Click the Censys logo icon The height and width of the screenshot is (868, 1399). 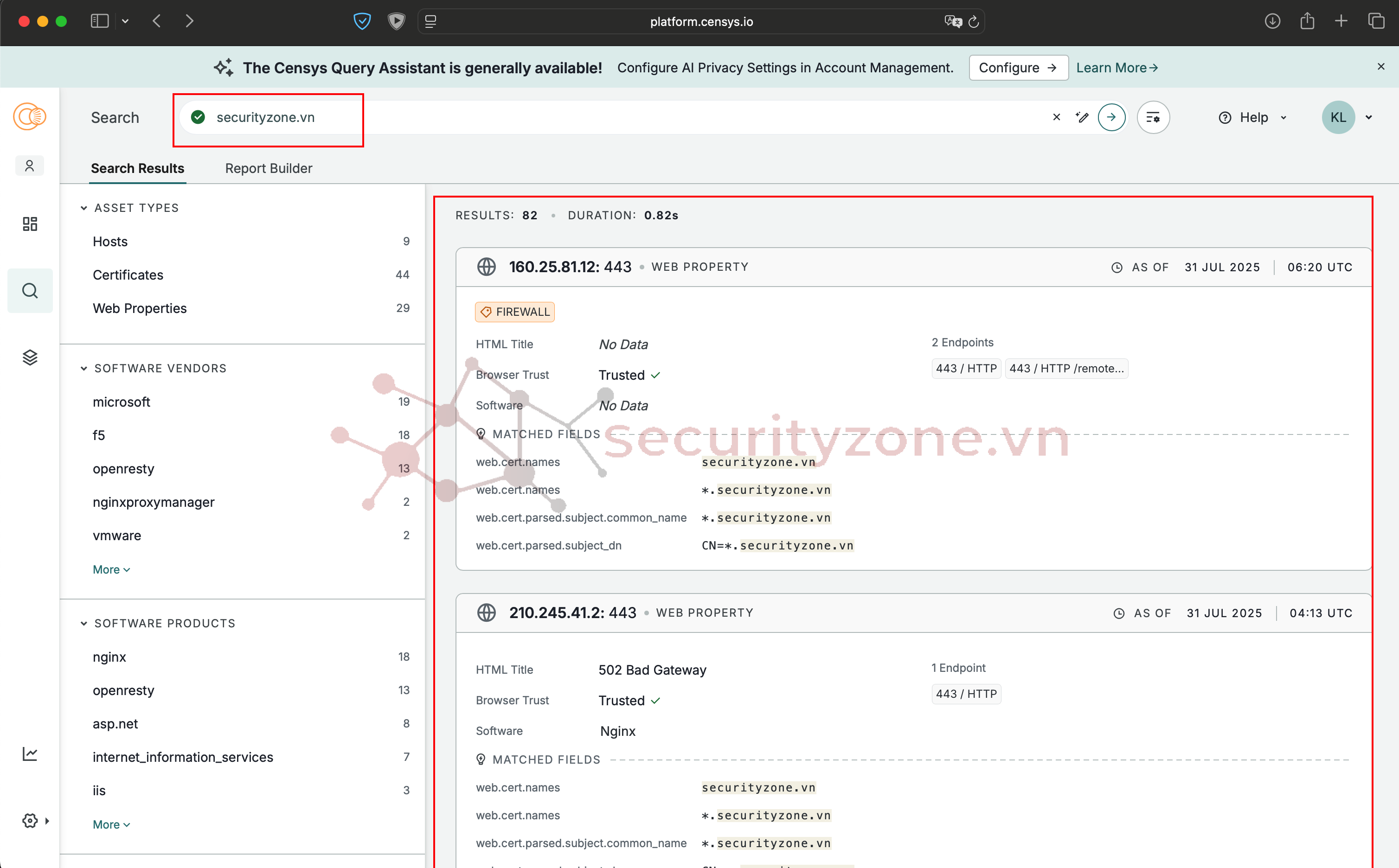click(30, 117)
